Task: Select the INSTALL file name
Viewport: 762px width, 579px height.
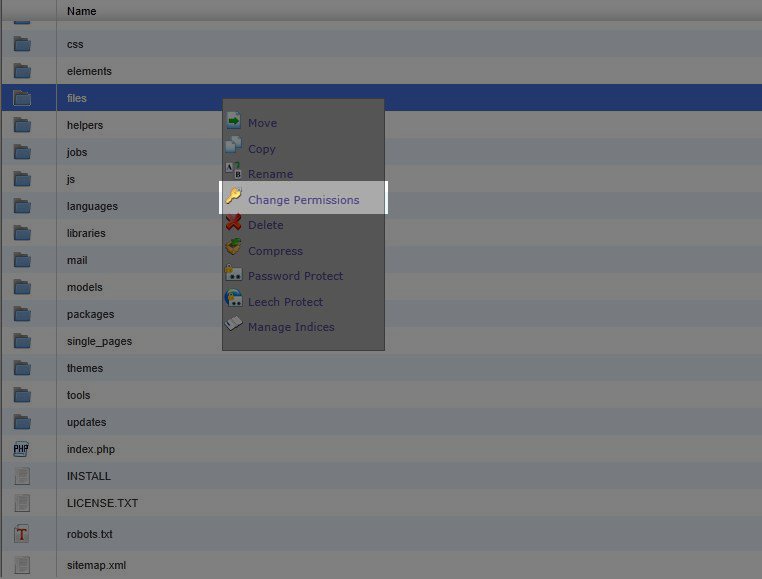Action: coord(89,476)
